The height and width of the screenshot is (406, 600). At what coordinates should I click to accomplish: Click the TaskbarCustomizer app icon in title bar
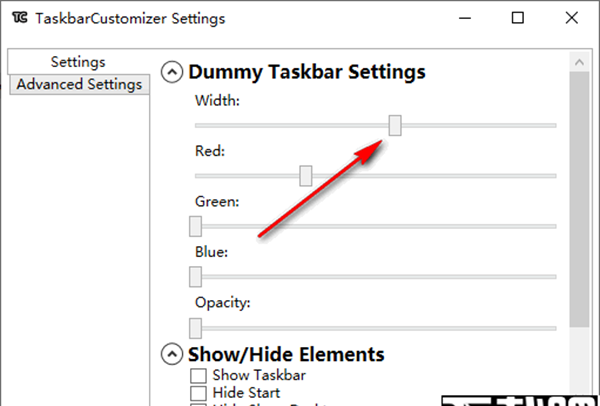point(20,18)
